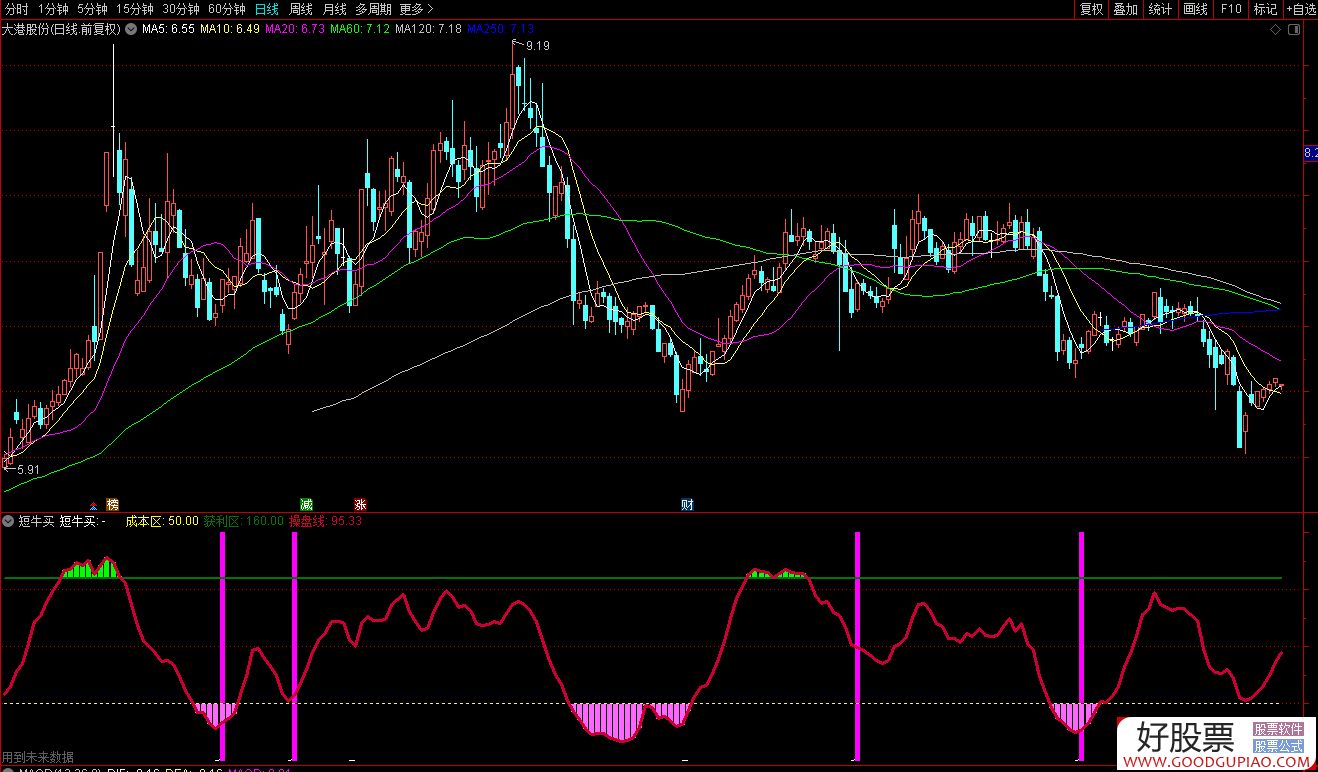Click the 叠加 overlay button
This screenshot has width=1318, height=772.
pos(1126,9)
